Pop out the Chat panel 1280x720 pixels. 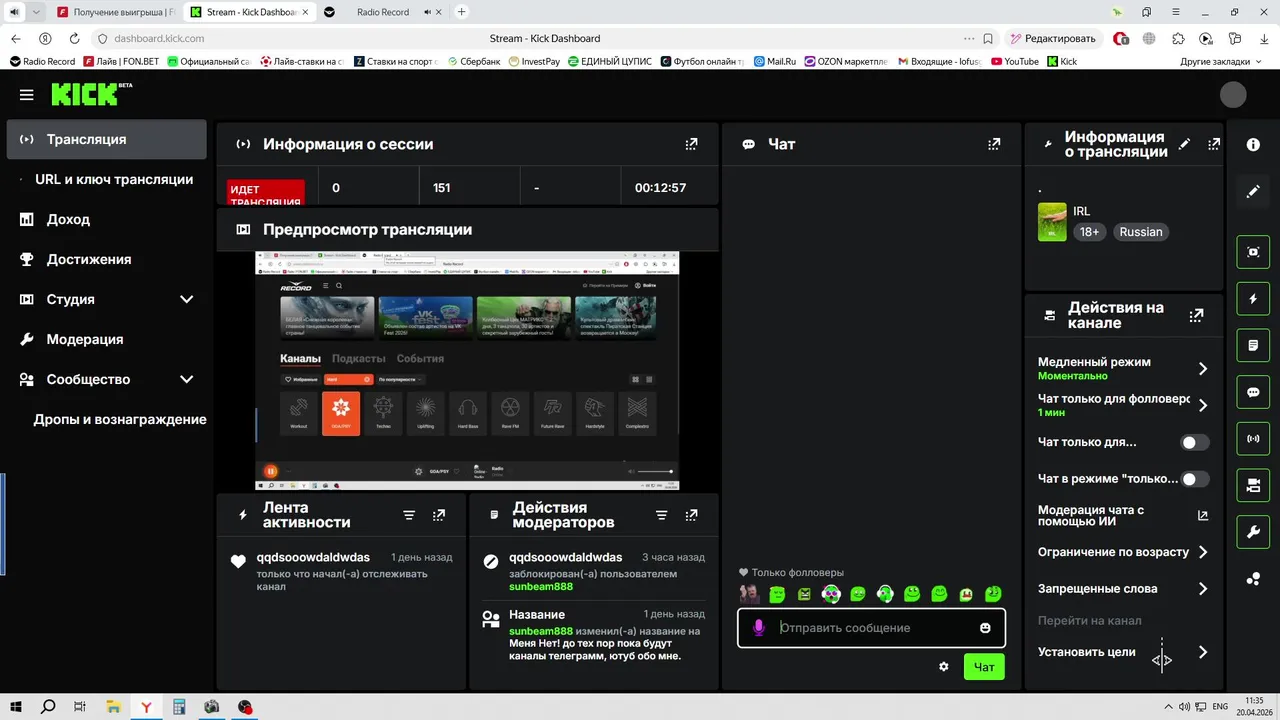pos(994,144)
